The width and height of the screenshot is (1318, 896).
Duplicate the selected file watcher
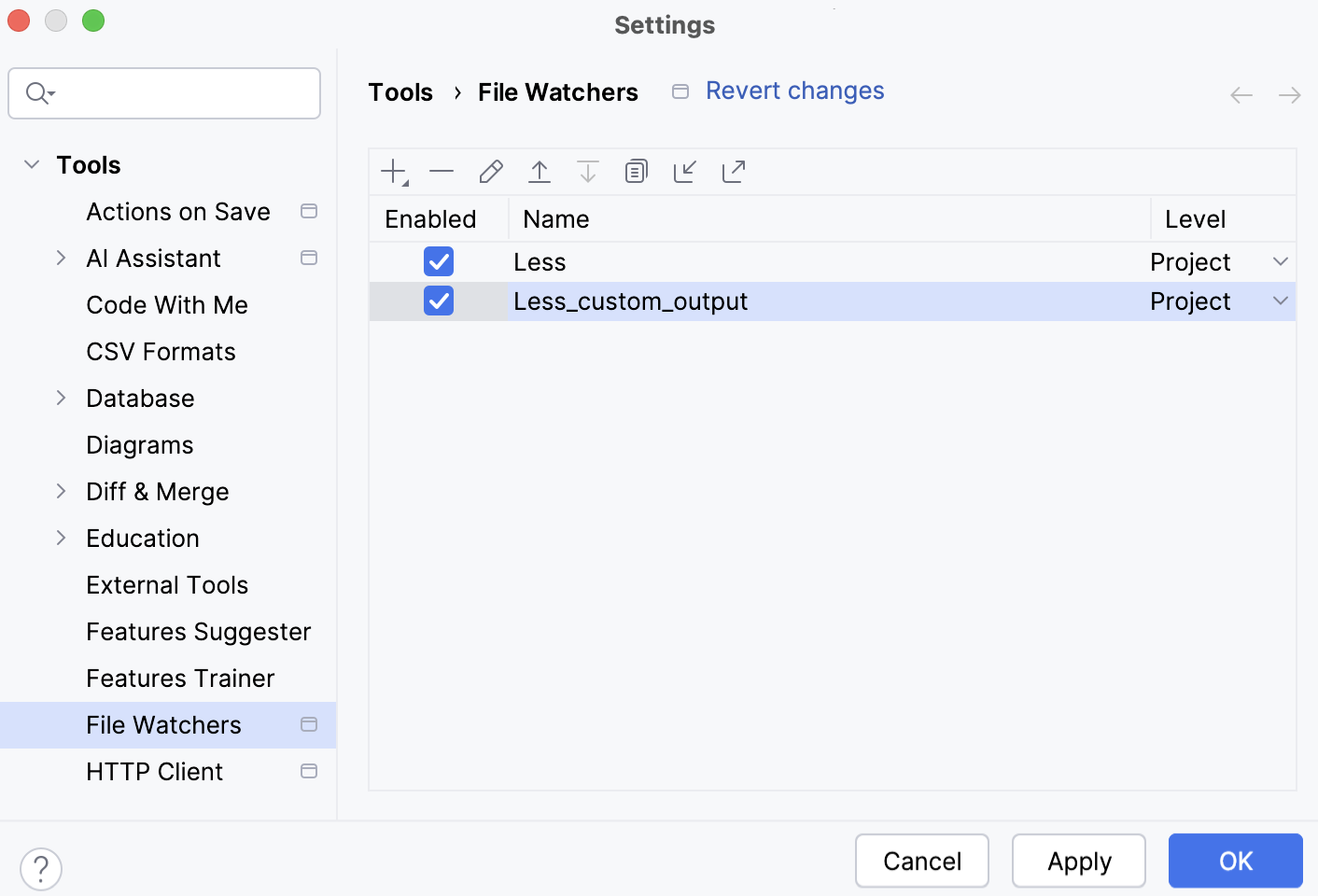click(x=636, y=172)
